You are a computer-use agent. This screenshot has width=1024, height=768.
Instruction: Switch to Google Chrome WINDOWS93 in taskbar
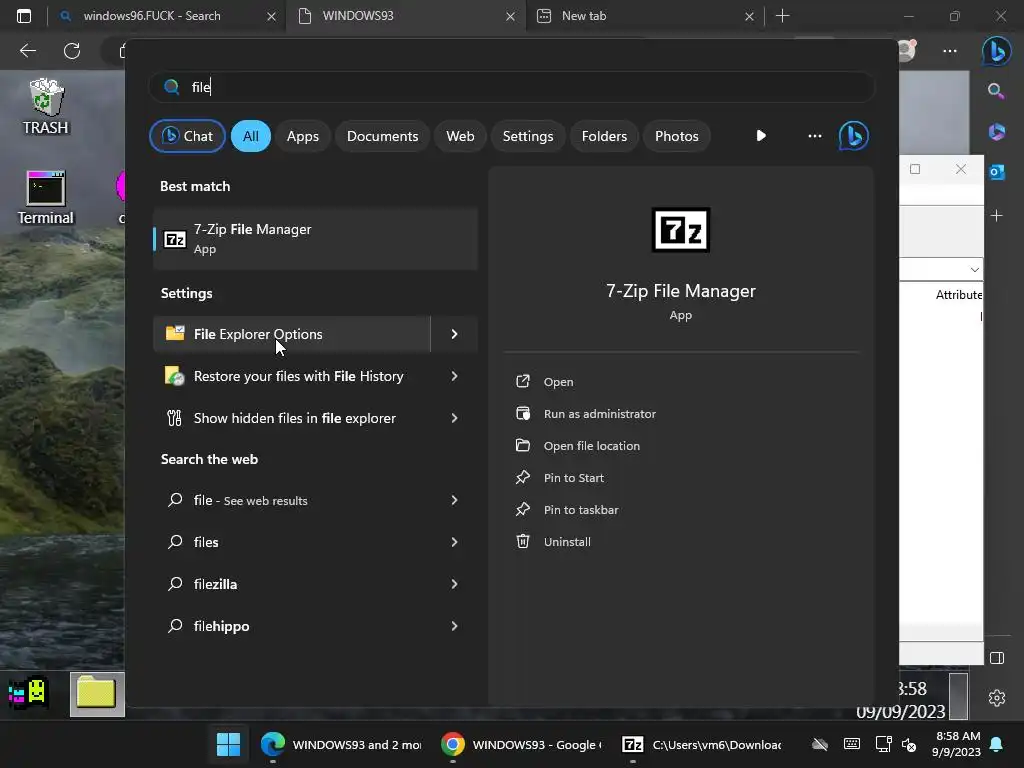tap(520, 744)
